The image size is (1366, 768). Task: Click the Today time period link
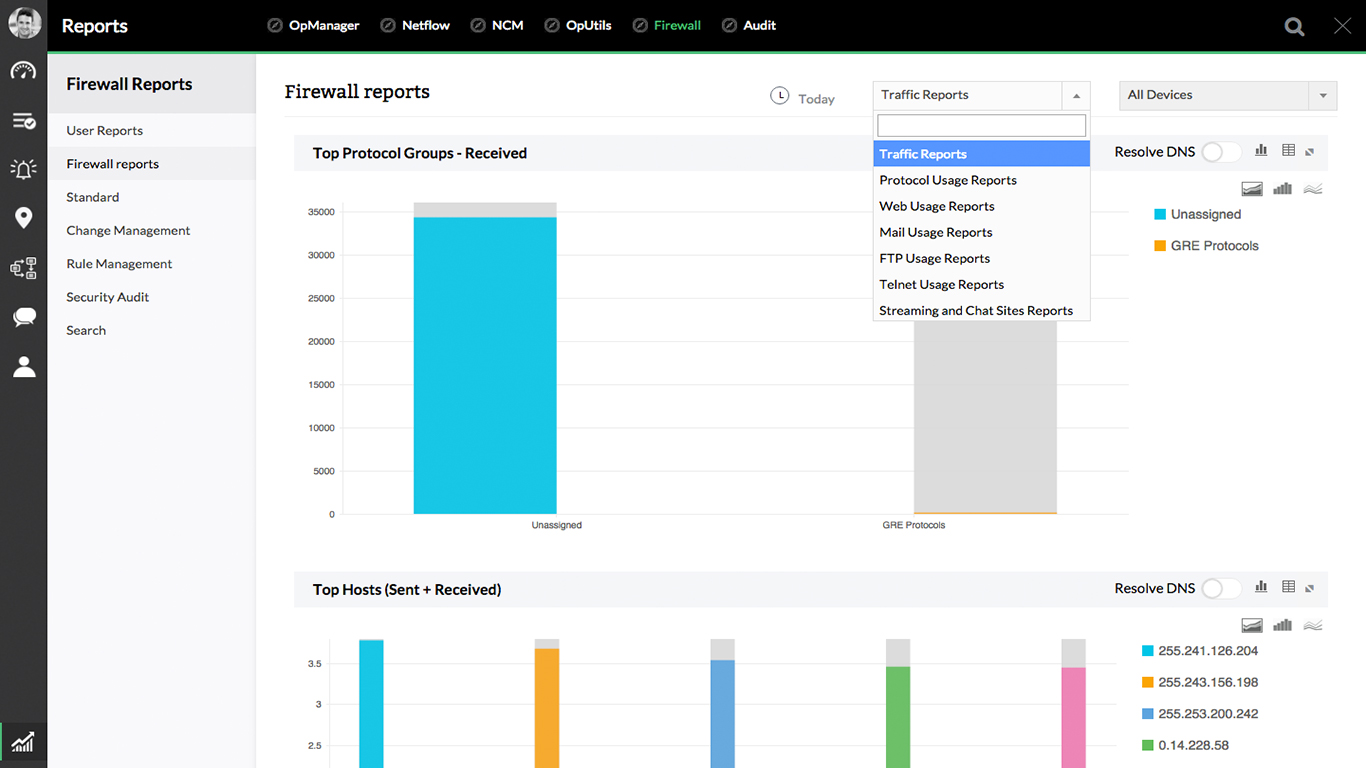[816, 99]
